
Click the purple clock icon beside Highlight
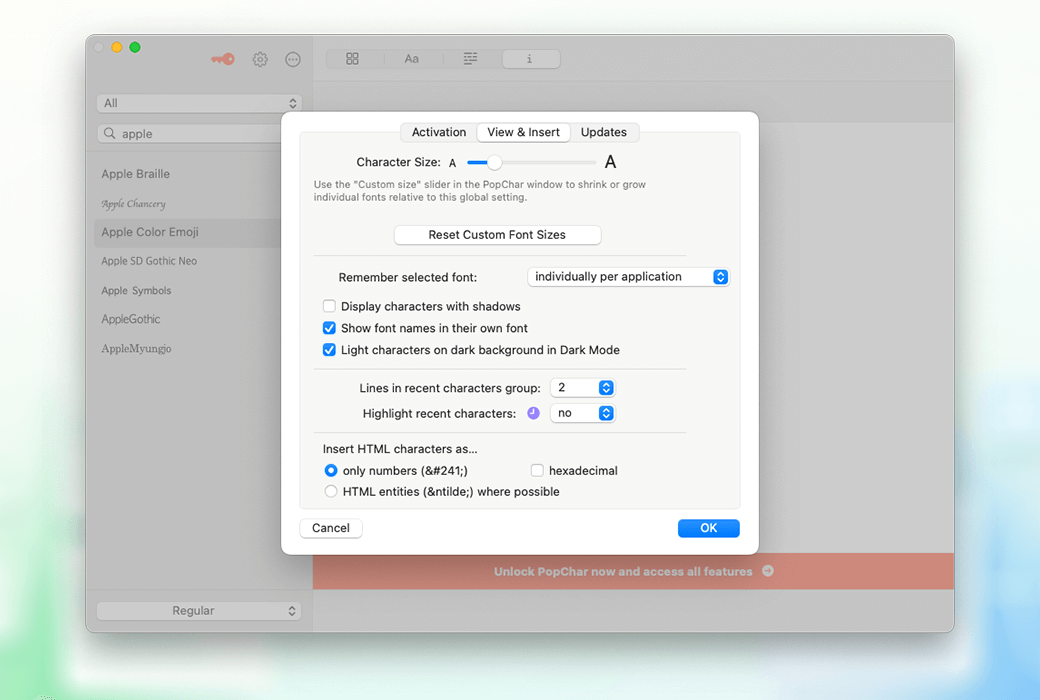[533, 413]
